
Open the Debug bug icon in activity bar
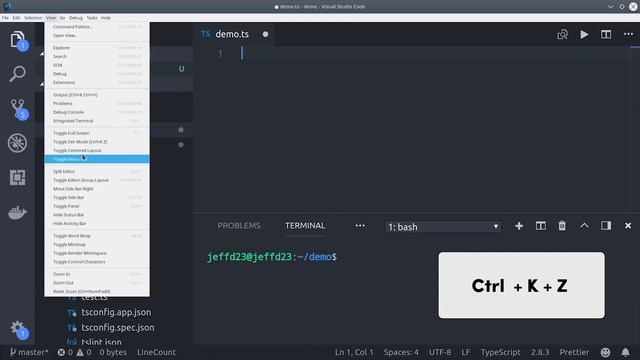[17, 143]
